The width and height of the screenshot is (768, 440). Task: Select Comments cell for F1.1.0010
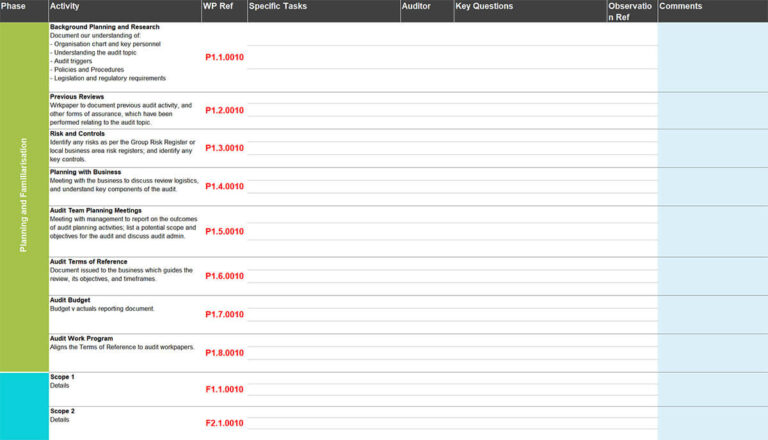coord(713,389)
